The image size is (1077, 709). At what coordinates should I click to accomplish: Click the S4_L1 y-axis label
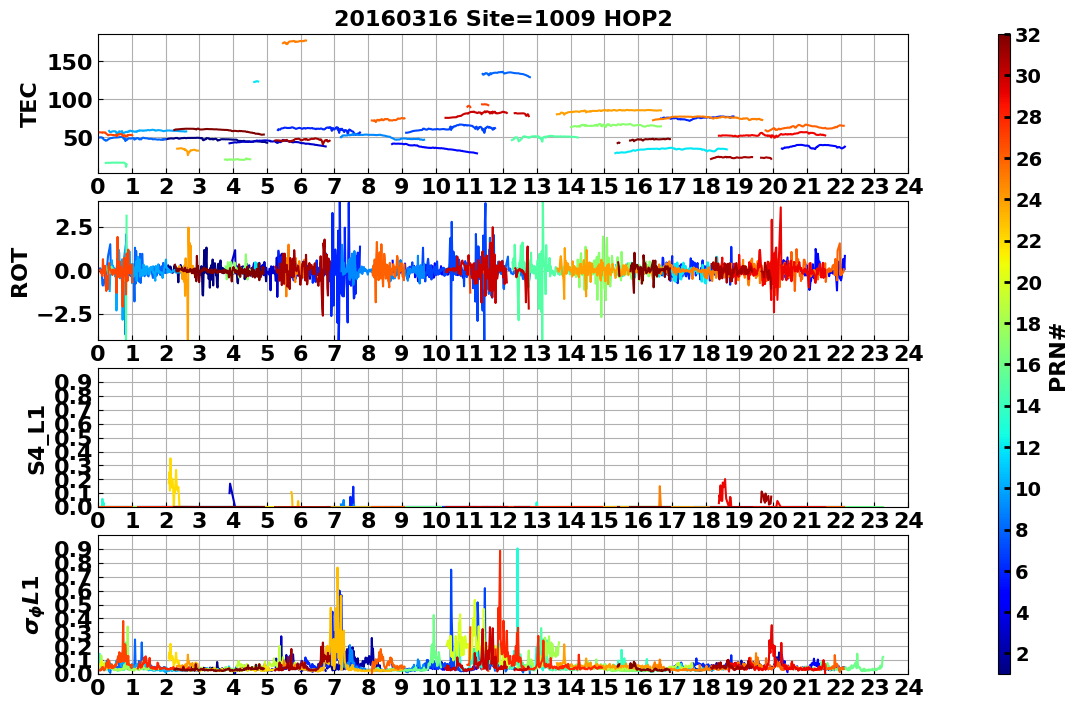(x=36, y=440)
